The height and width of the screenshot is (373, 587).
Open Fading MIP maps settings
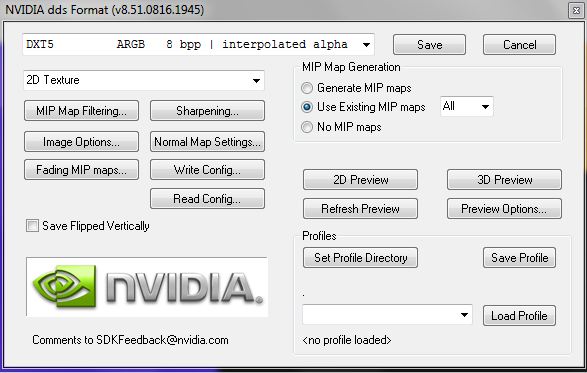81,170
